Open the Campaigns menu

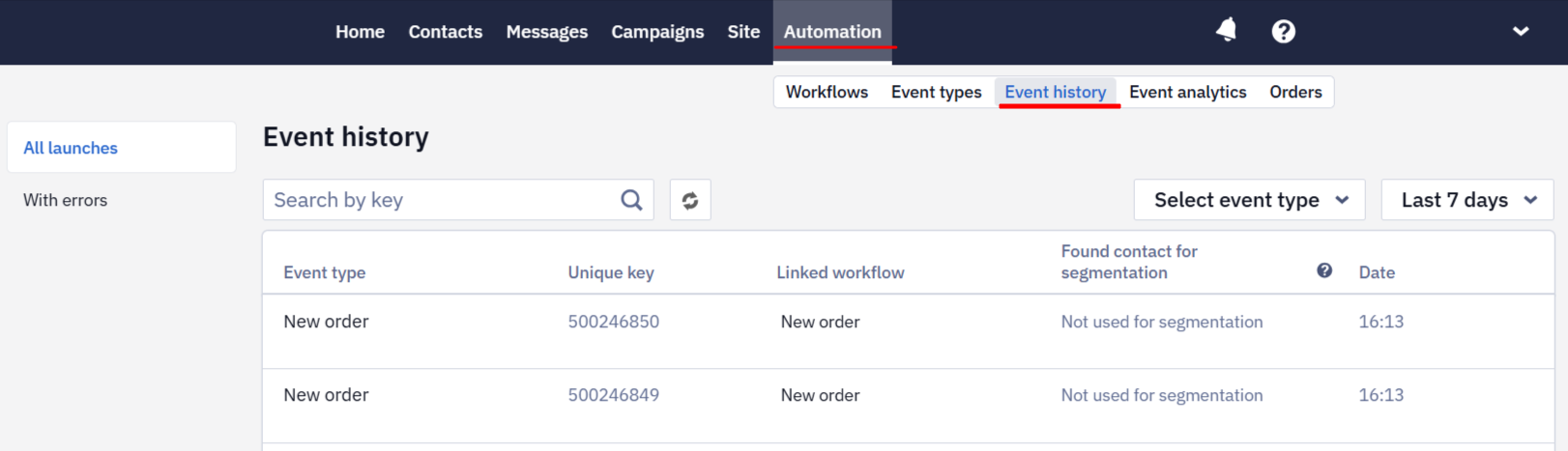click(657, 32)
